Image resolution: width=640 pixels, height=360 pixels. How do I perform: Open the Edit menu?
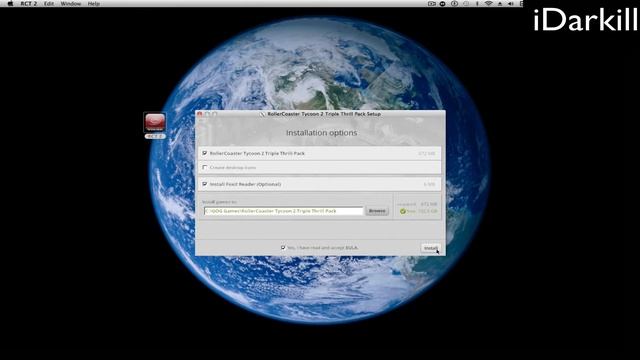[x=49, y=4]
